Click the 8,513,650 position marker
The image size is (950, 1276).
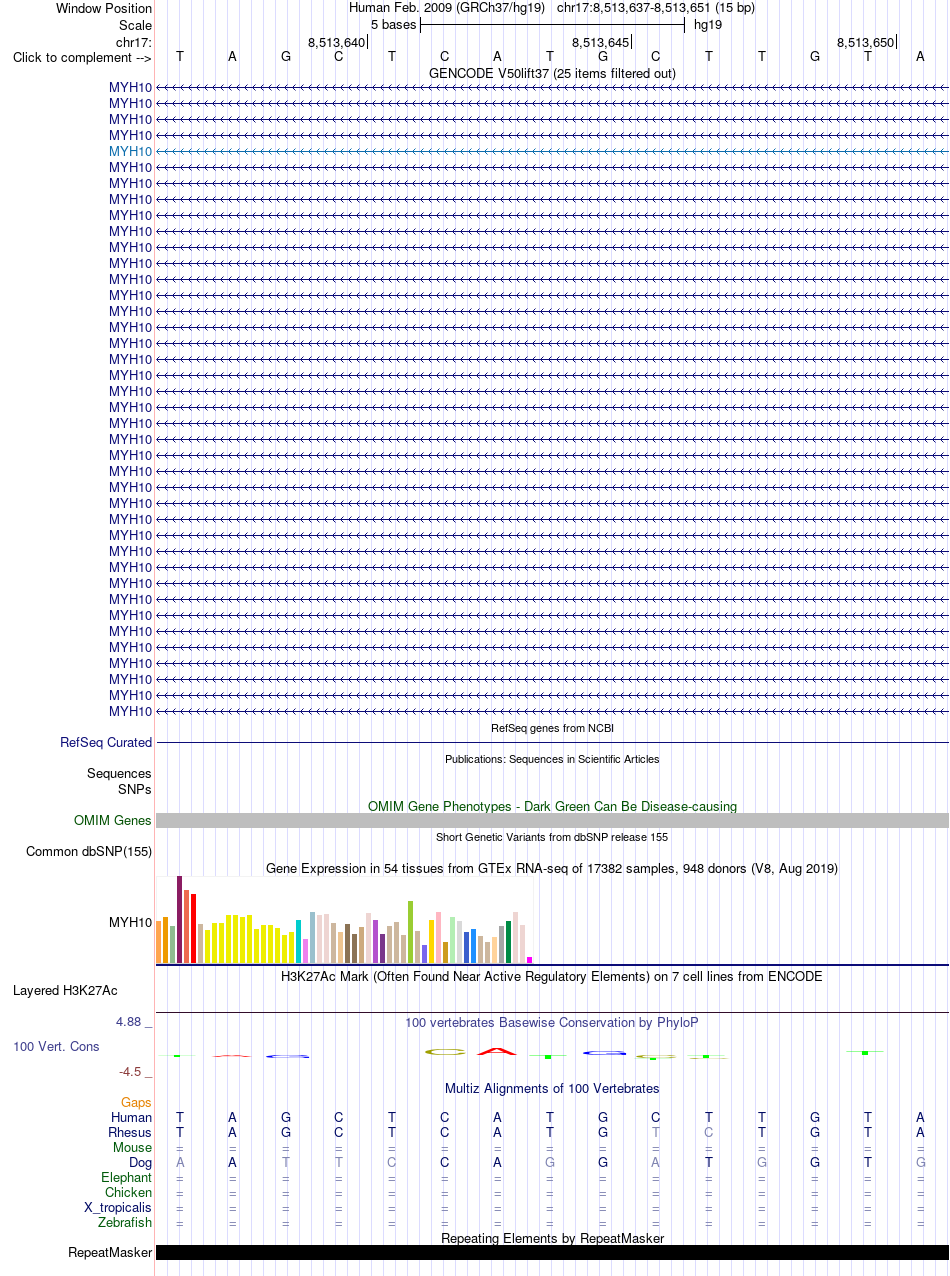(866, 42)
